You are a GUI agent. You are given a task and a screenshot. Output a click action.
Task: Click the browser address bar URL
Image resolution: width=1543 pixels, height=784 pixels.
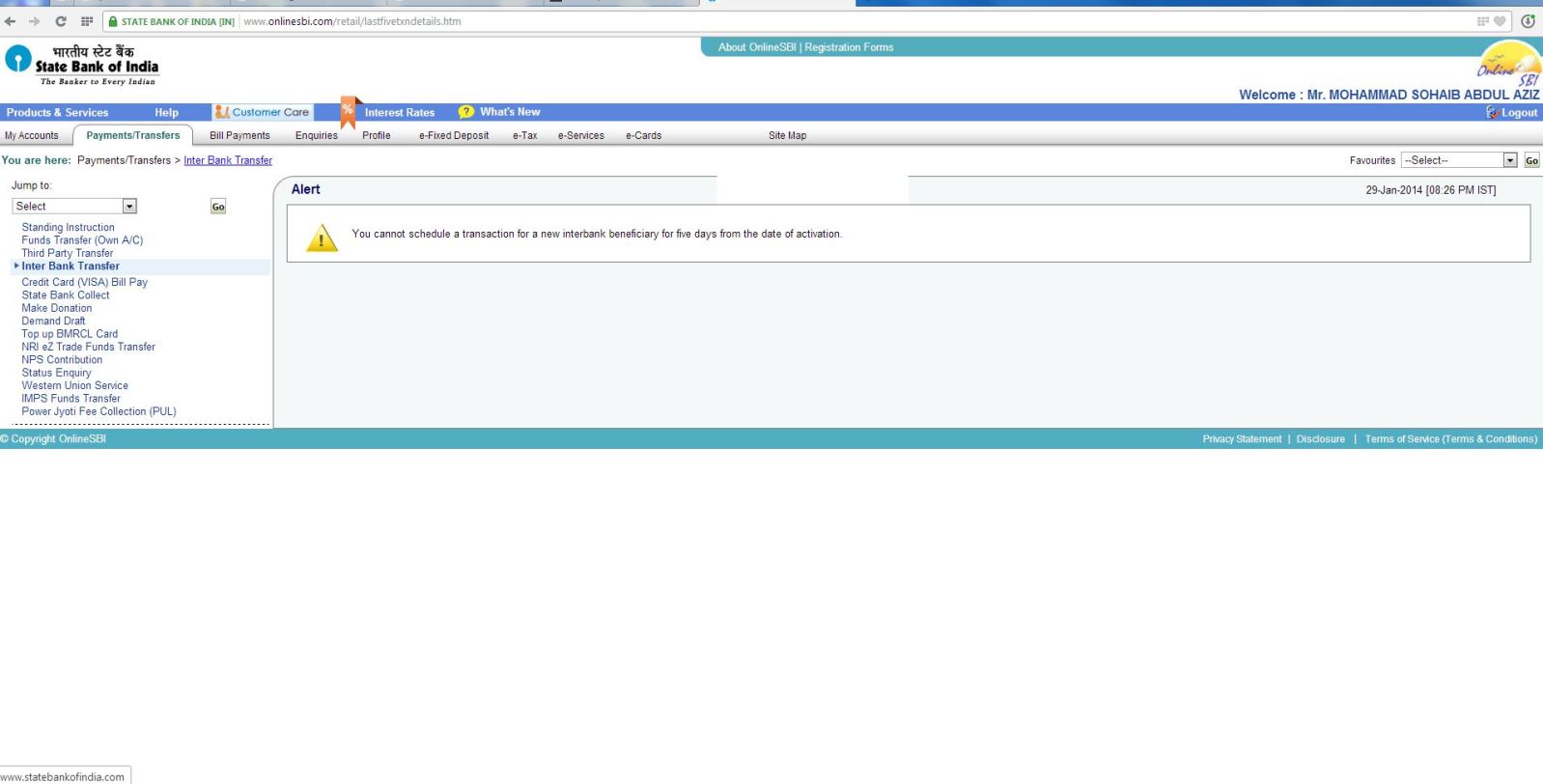pyautogui.click(x=352, y=21)
